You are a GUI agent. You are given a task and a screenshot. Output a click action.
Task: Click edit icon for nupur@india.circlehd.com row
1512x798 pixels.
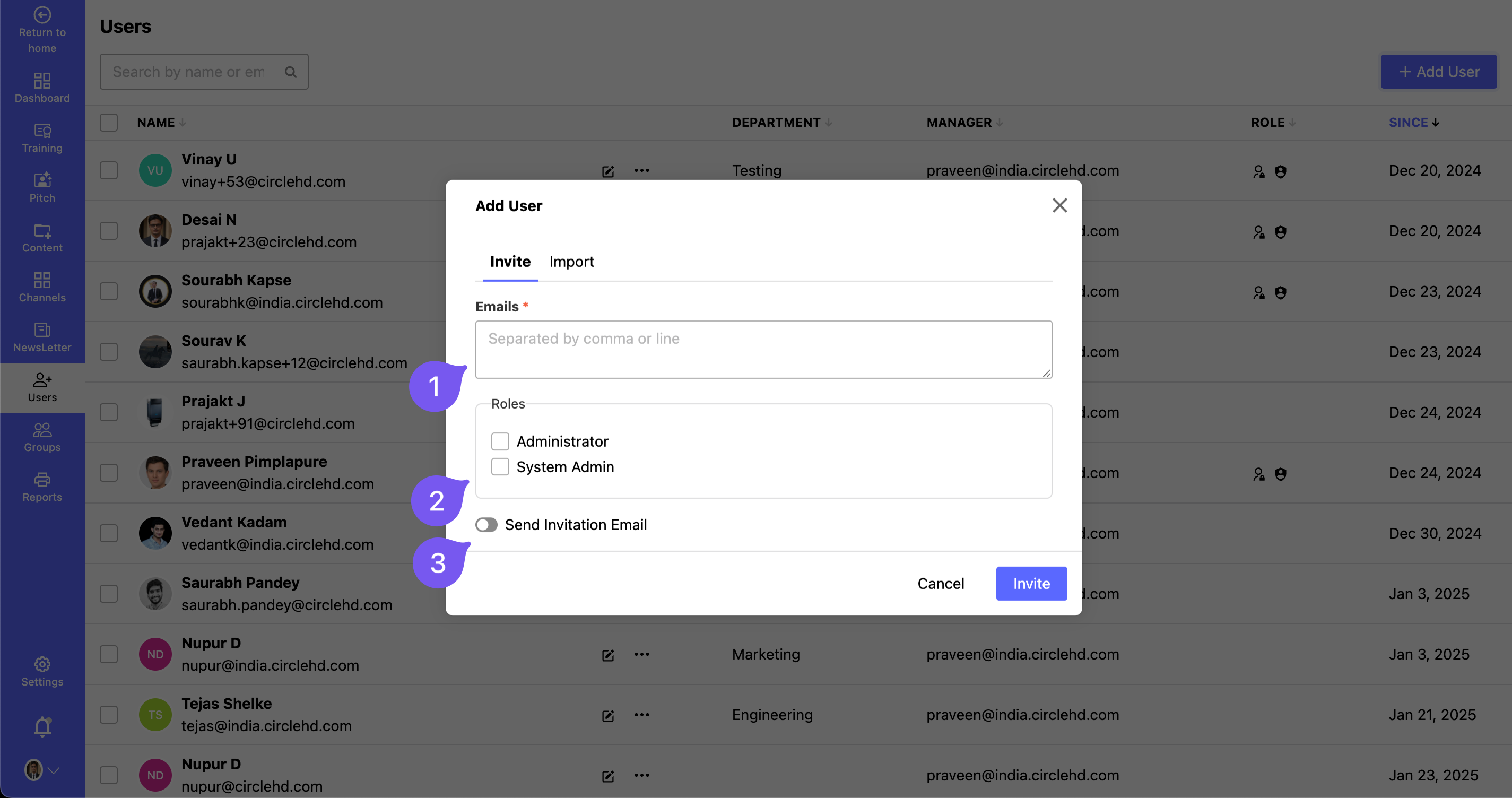click(x=608, y=655)
